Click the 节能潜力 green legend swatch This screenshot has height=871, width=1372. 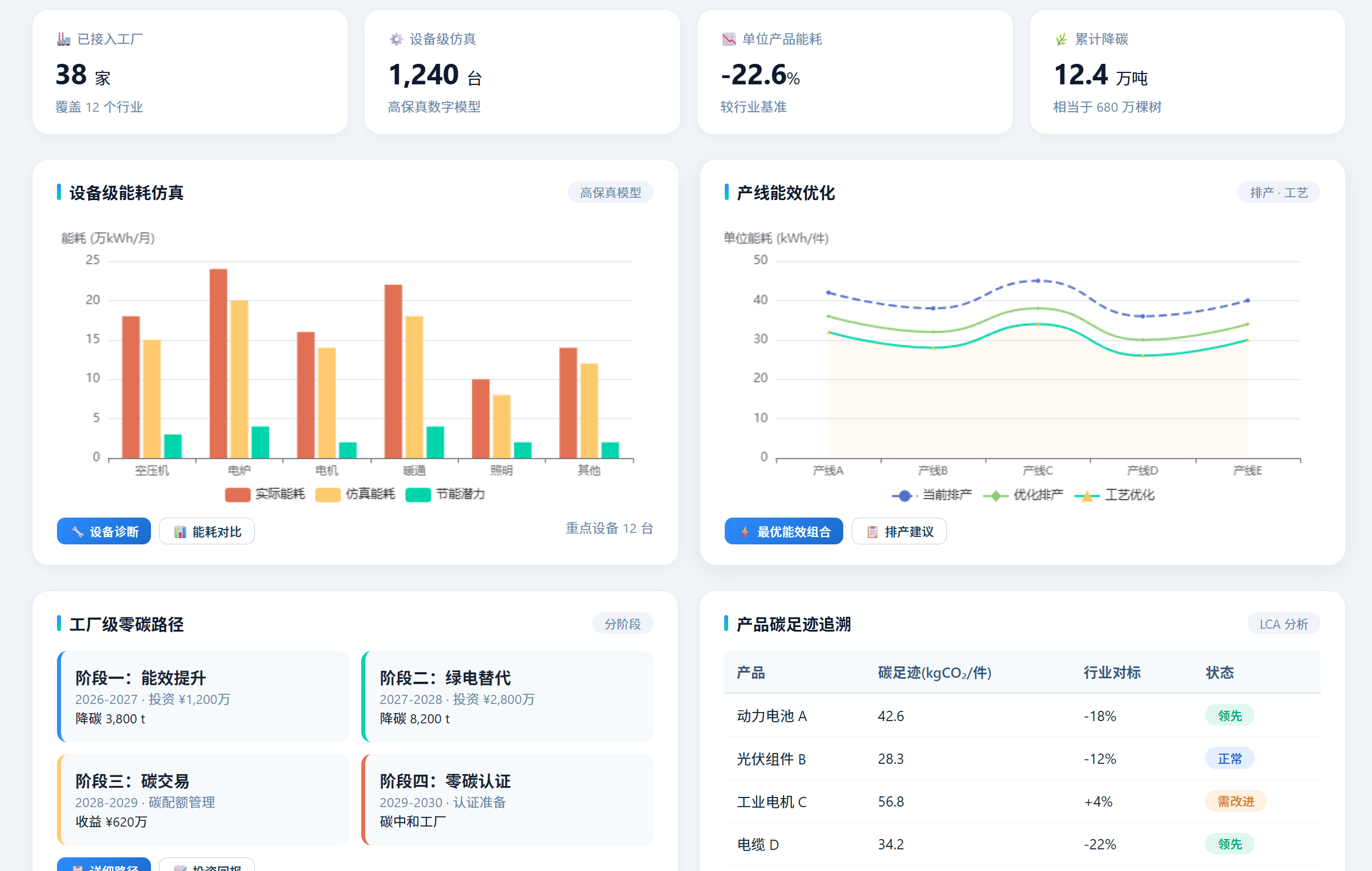click(418, 495)
